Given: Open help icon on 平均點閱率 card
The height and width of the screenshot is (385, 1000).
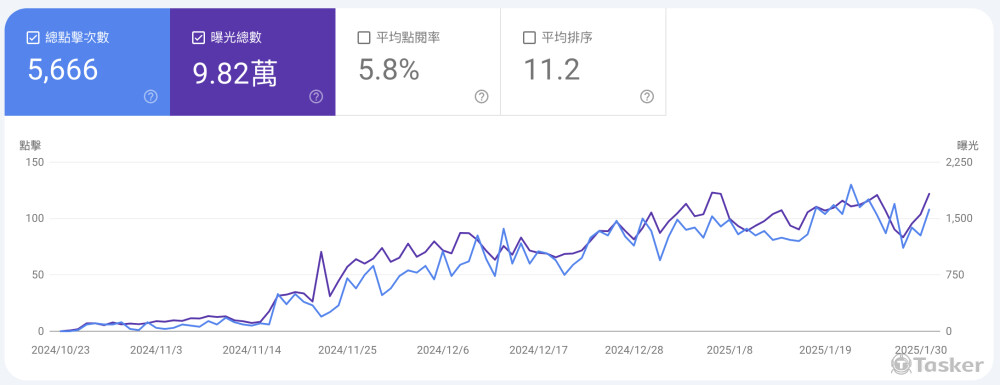Looking at the screenshot, I should click(x=482, y=97).
